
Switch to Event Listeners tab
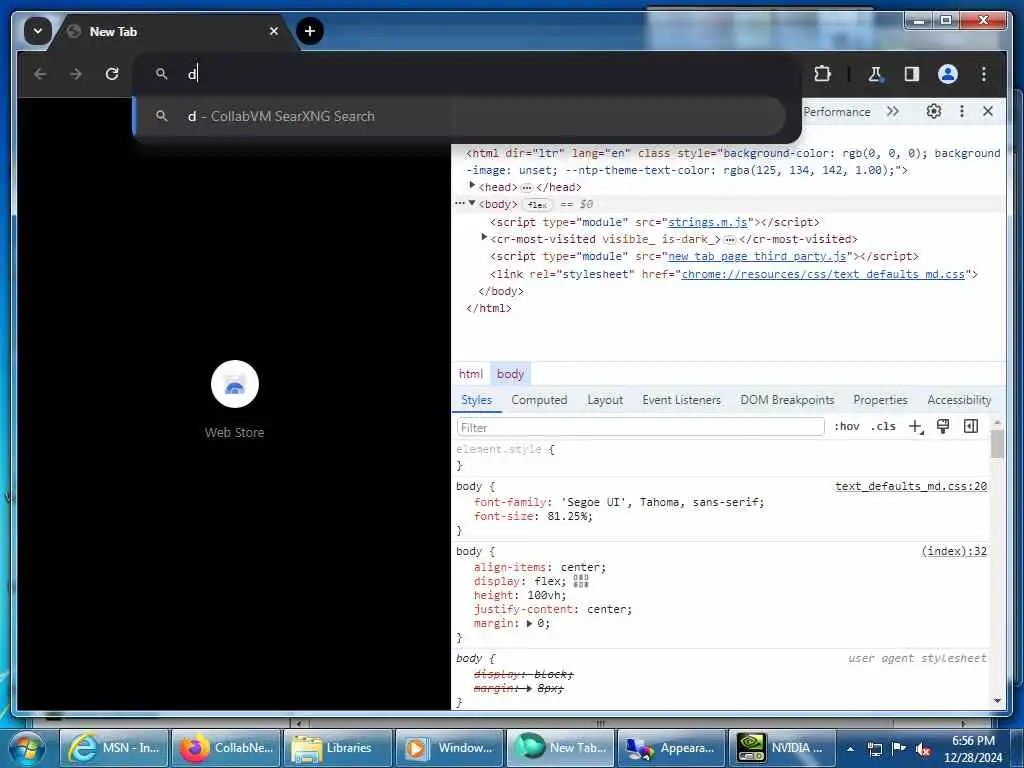pos(681,400)
